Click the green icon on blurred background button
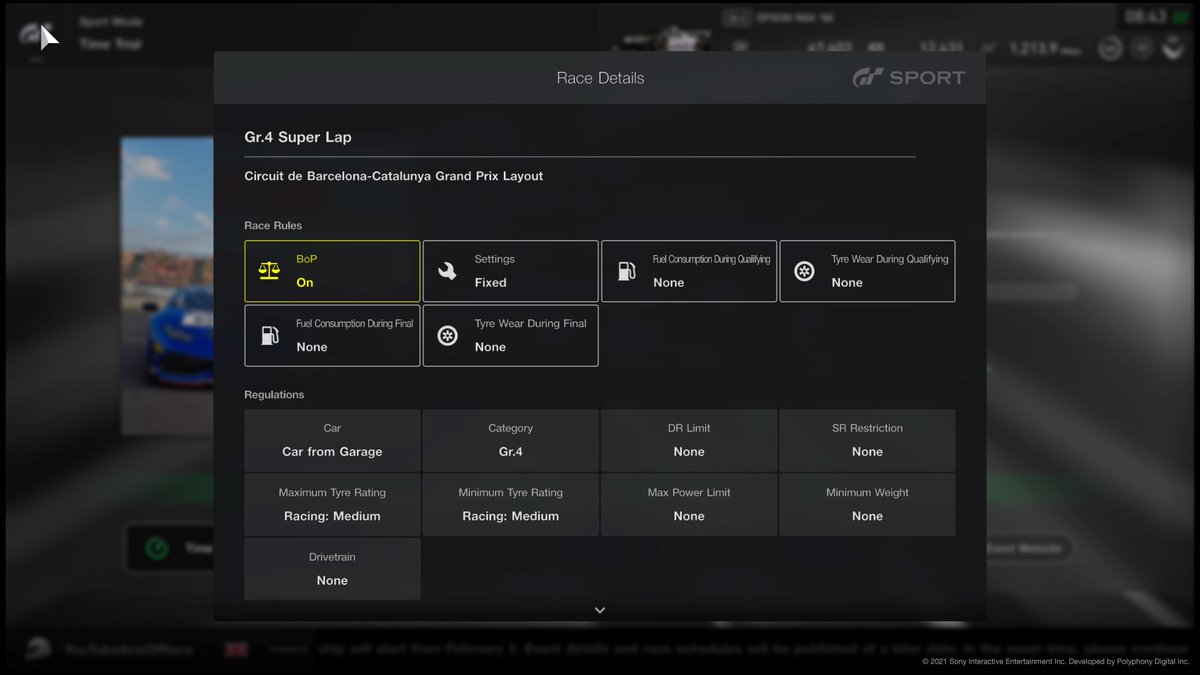Screen dimensions: 1200x675 click(x=157, y=548)
